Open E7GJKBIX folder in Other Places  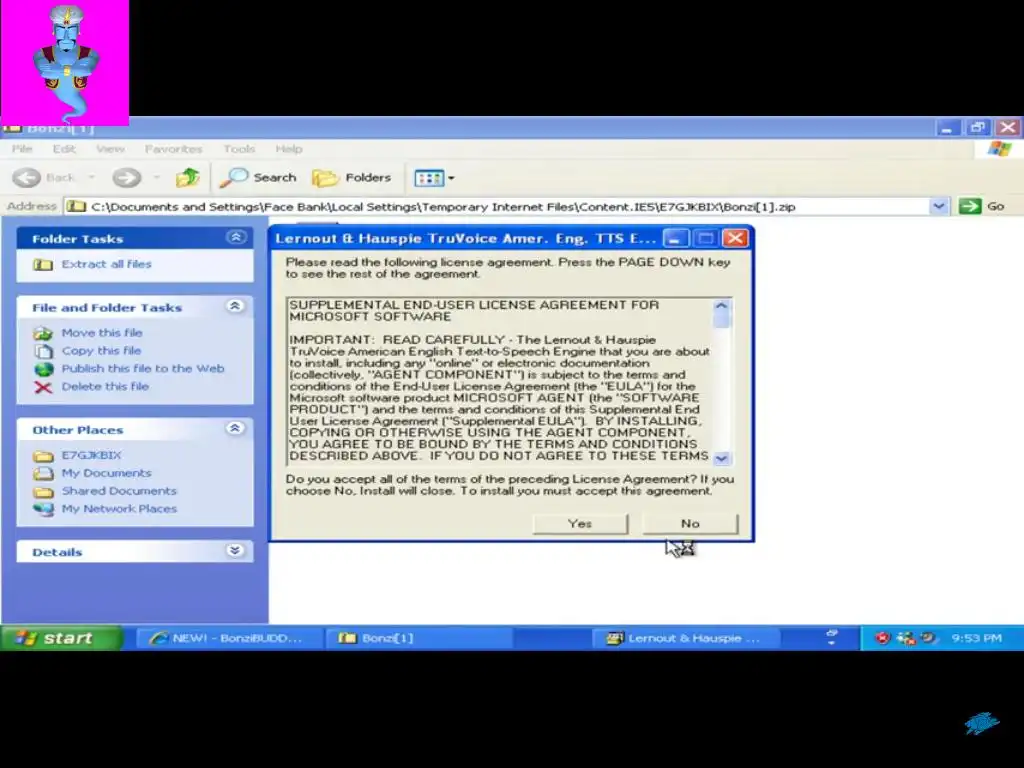(91, 455)
